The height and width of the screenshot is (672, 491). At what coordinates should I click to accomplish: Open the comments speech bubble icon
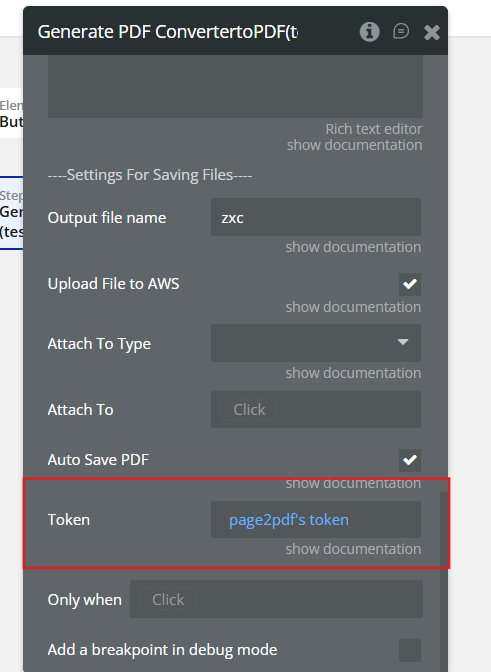[x=401, y=32]
